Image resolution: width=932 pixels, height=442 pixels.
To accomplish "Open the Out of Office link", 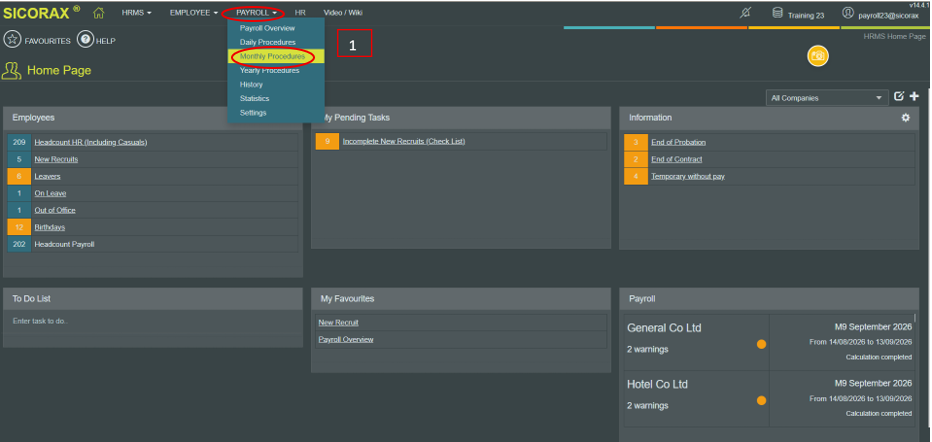I will coord(55,210).
